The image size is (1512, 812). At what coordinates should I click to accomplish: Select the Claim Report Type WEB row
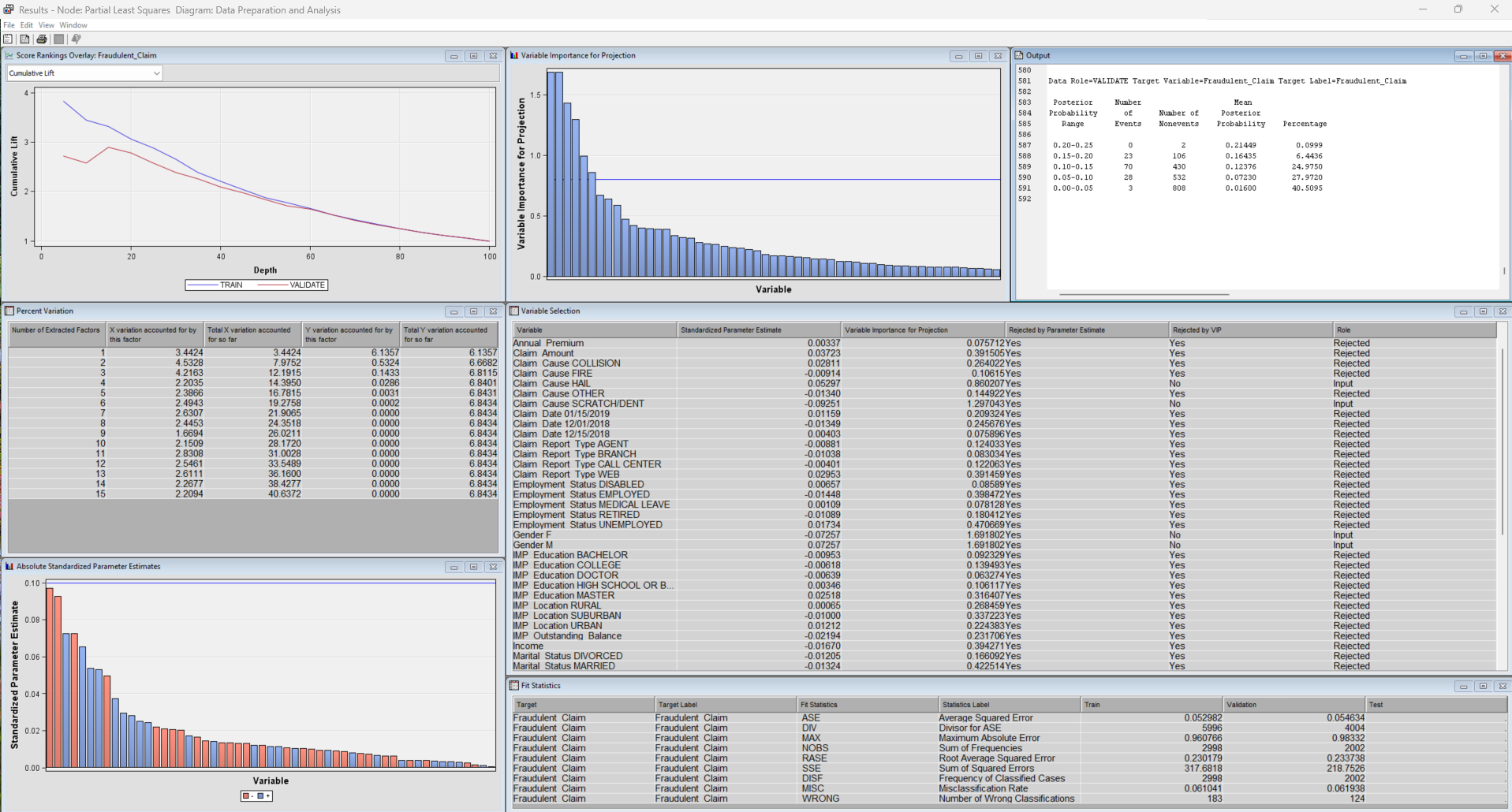1003,475
